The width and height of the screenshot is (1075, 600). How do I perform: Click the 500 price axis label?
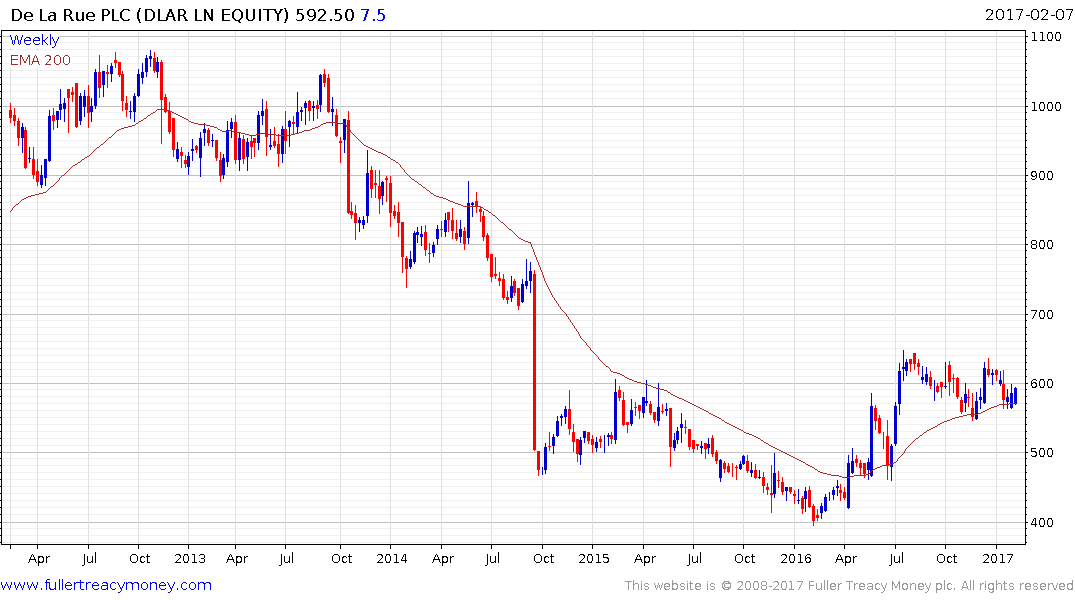[1042, 453]
